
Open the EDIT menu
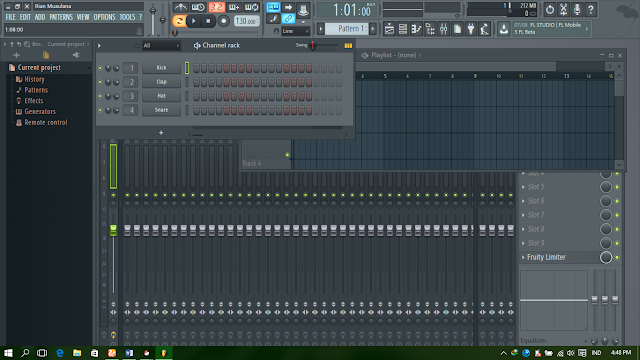pos(25,17)
